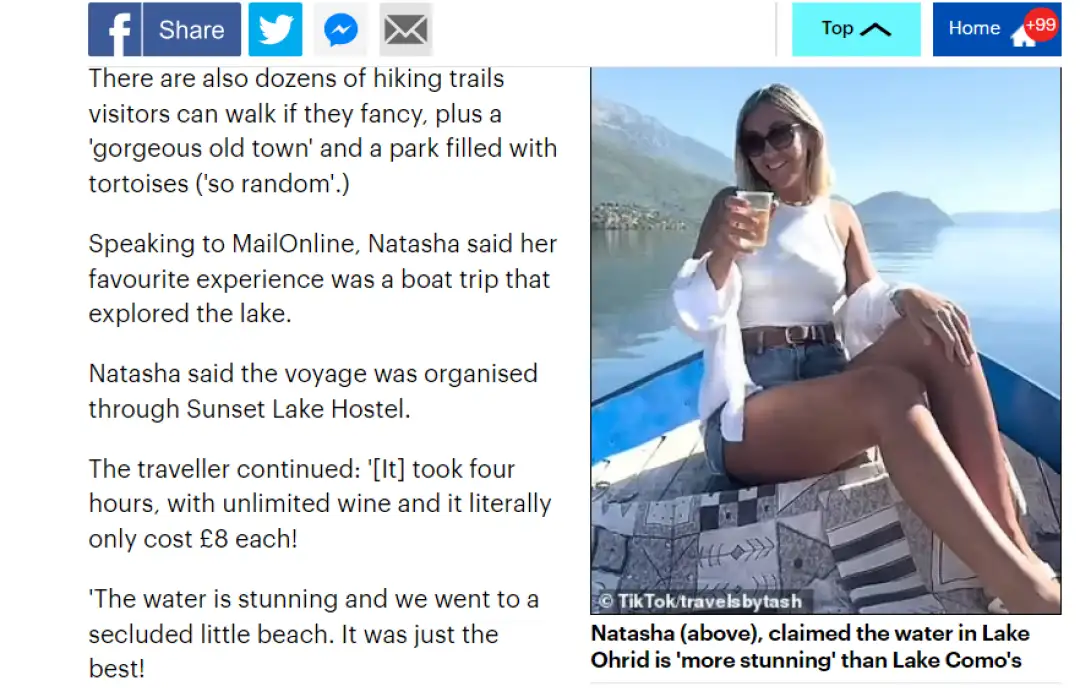Email the article using the envelope icon
The width and height of the screenshot is (1080, 697).
coord(406,30)
